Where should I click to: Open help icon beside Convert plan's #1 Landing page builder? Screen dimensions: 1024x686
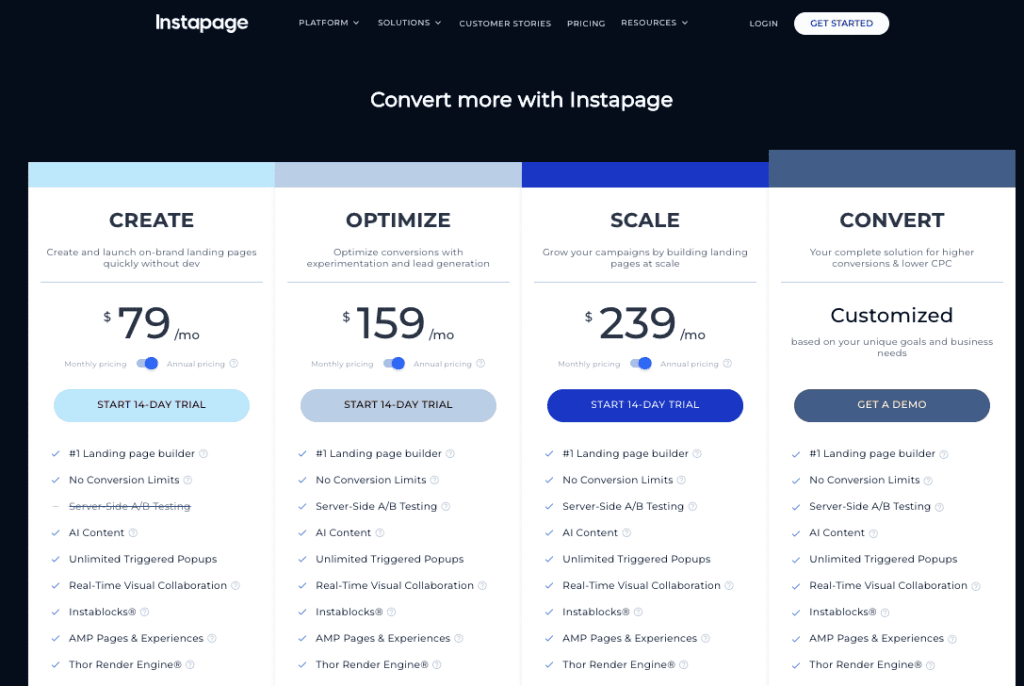[944, 454]
